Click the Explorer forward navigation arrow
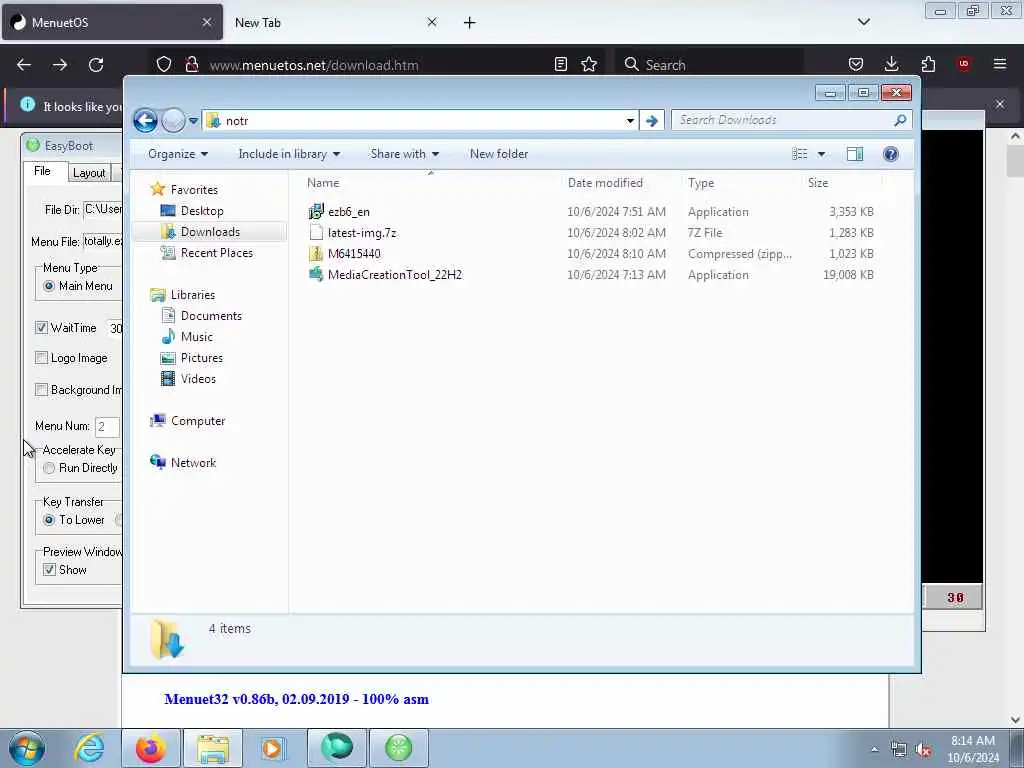 tap(173, 120)
